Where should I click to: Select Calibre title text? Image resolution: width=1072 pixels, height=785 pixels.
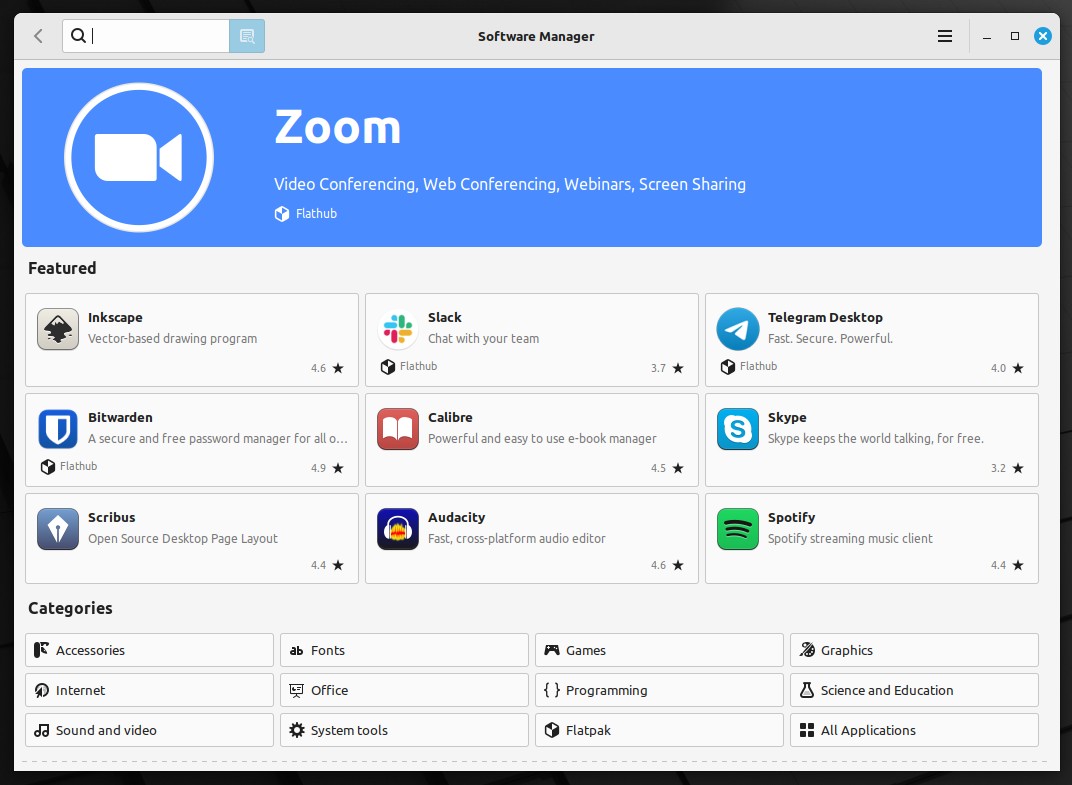(x=450, y=417)
